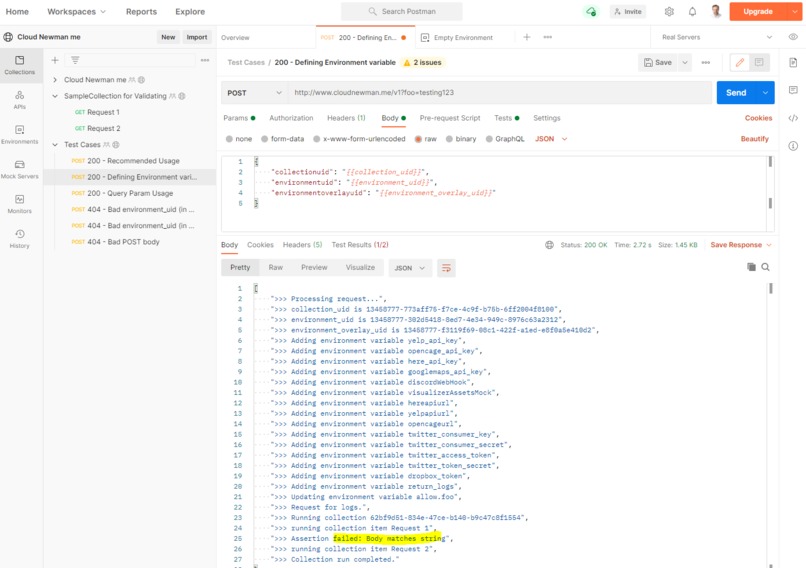The image size is (806, 568).
Task: Open the code snippet icon in right sidebar
Action: click(793, 118)
